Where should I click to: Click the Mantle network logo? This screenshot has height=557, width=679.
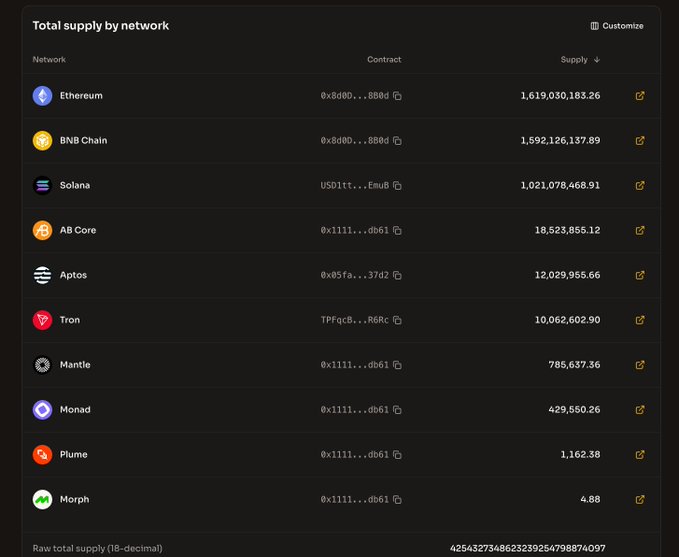pos(42,365)
